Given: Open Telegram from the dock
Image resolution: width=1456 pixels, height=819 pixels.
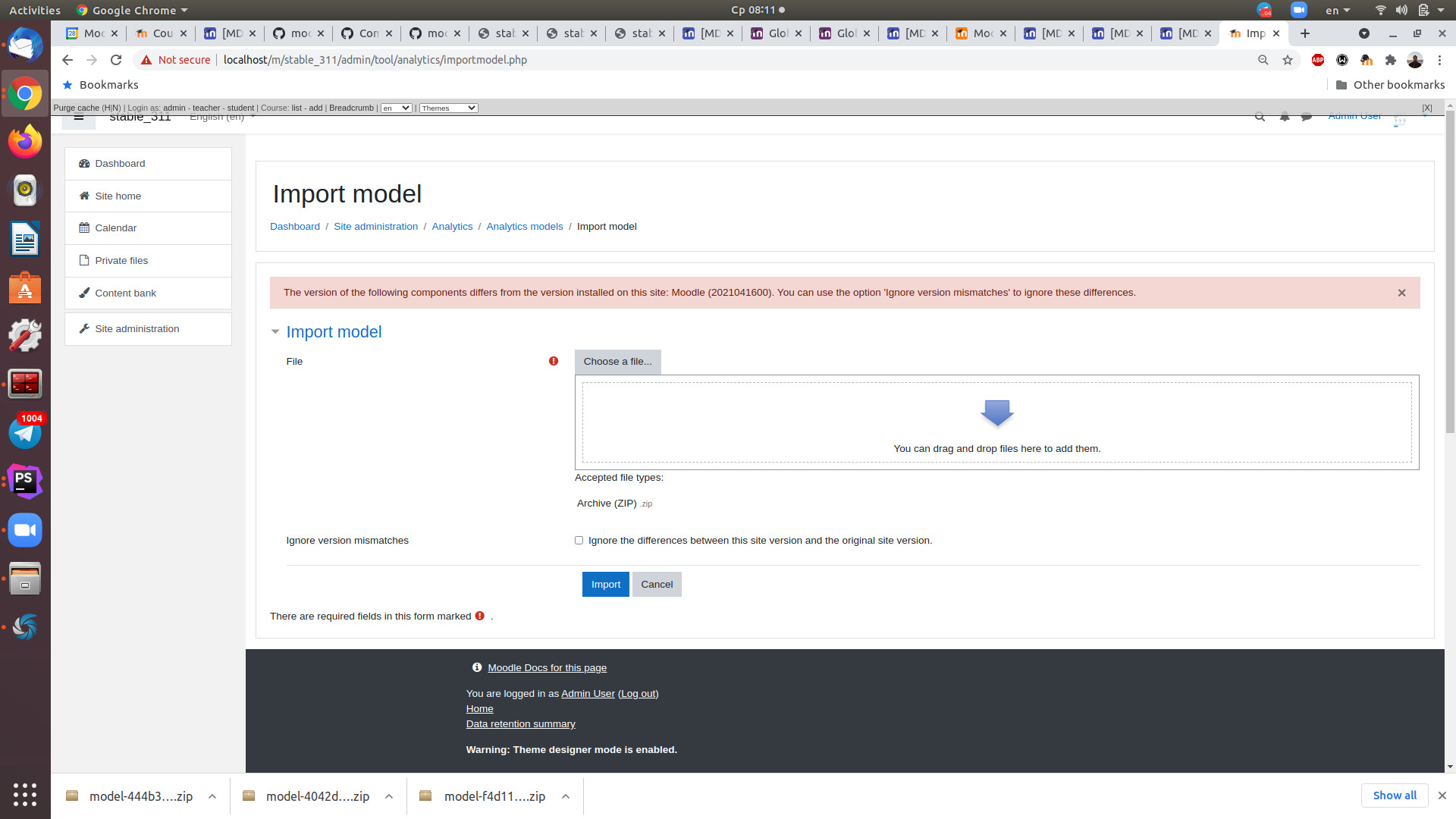Looking at the screenshot, I should click(25, 433).
